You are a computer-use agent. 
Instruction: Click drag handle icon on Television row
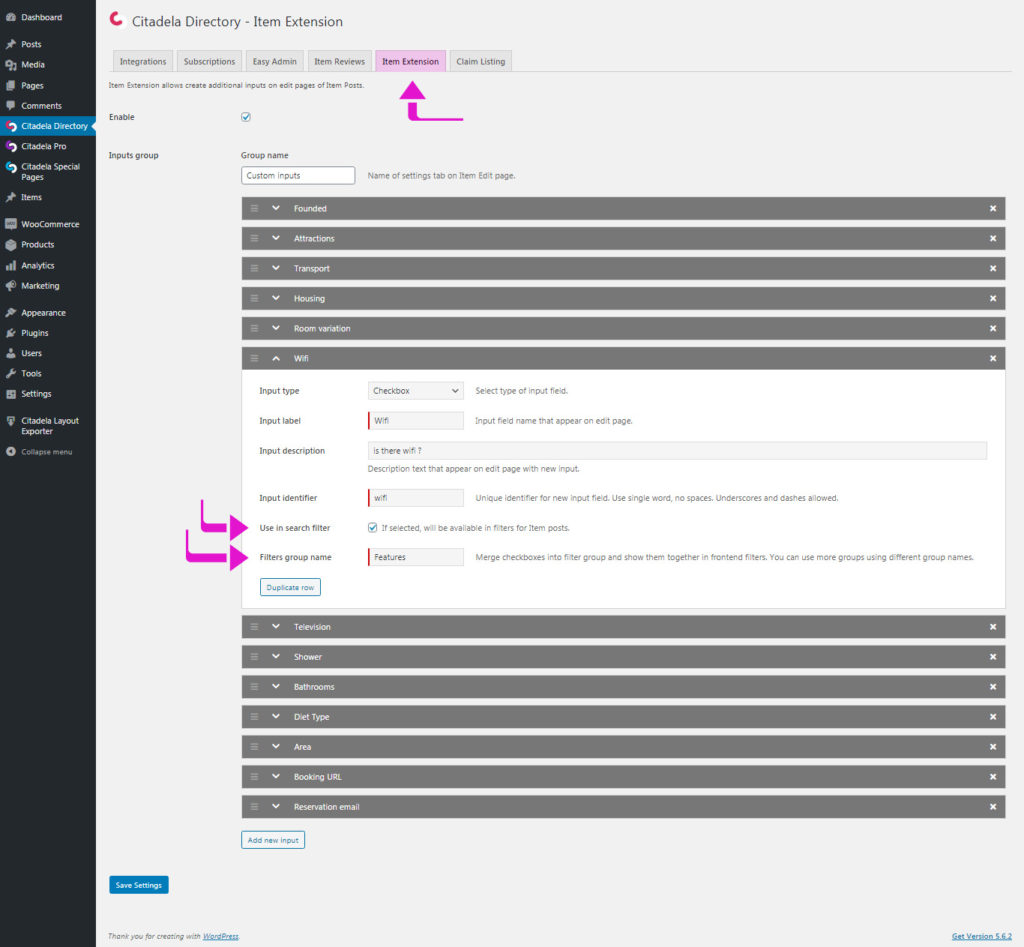tap(255, 627)
